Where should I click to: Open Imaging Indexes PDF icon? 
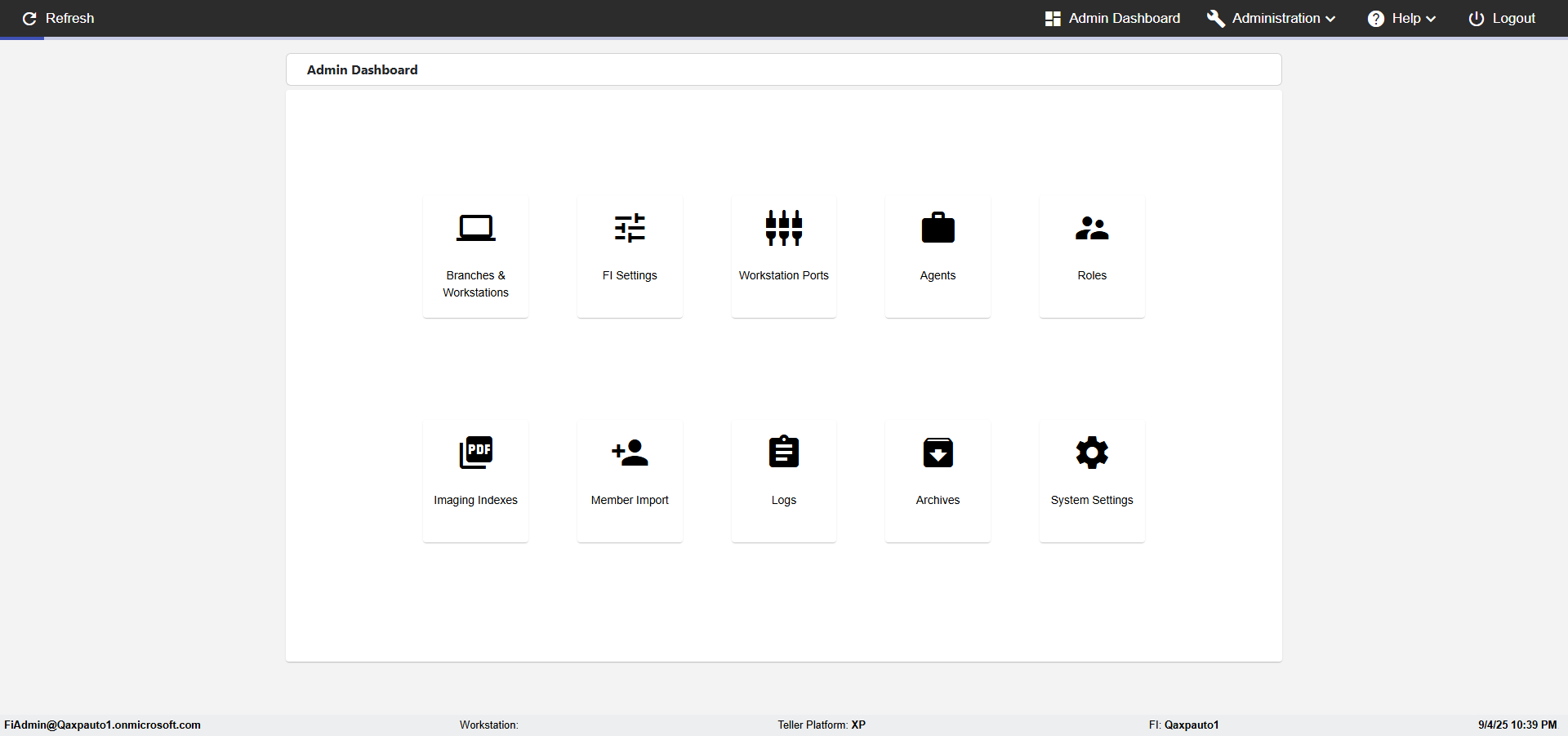coord(475,453)
